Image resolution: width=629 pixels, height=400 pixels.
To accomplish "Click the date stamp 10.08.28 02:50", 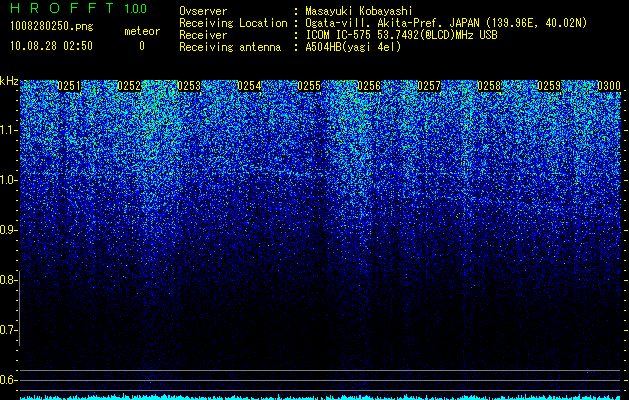I will coord(51,46).
